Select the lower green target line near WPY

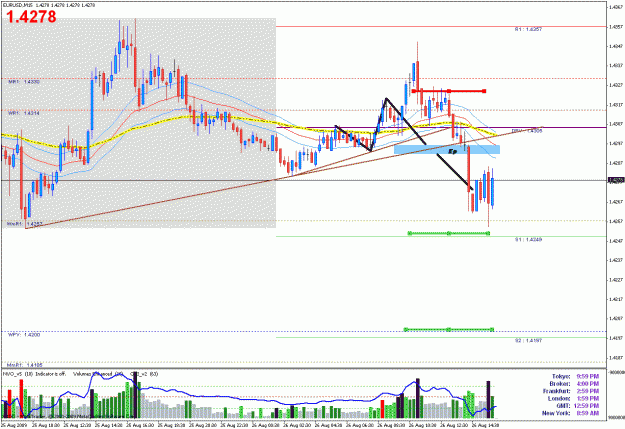click(x=449, y=329)
